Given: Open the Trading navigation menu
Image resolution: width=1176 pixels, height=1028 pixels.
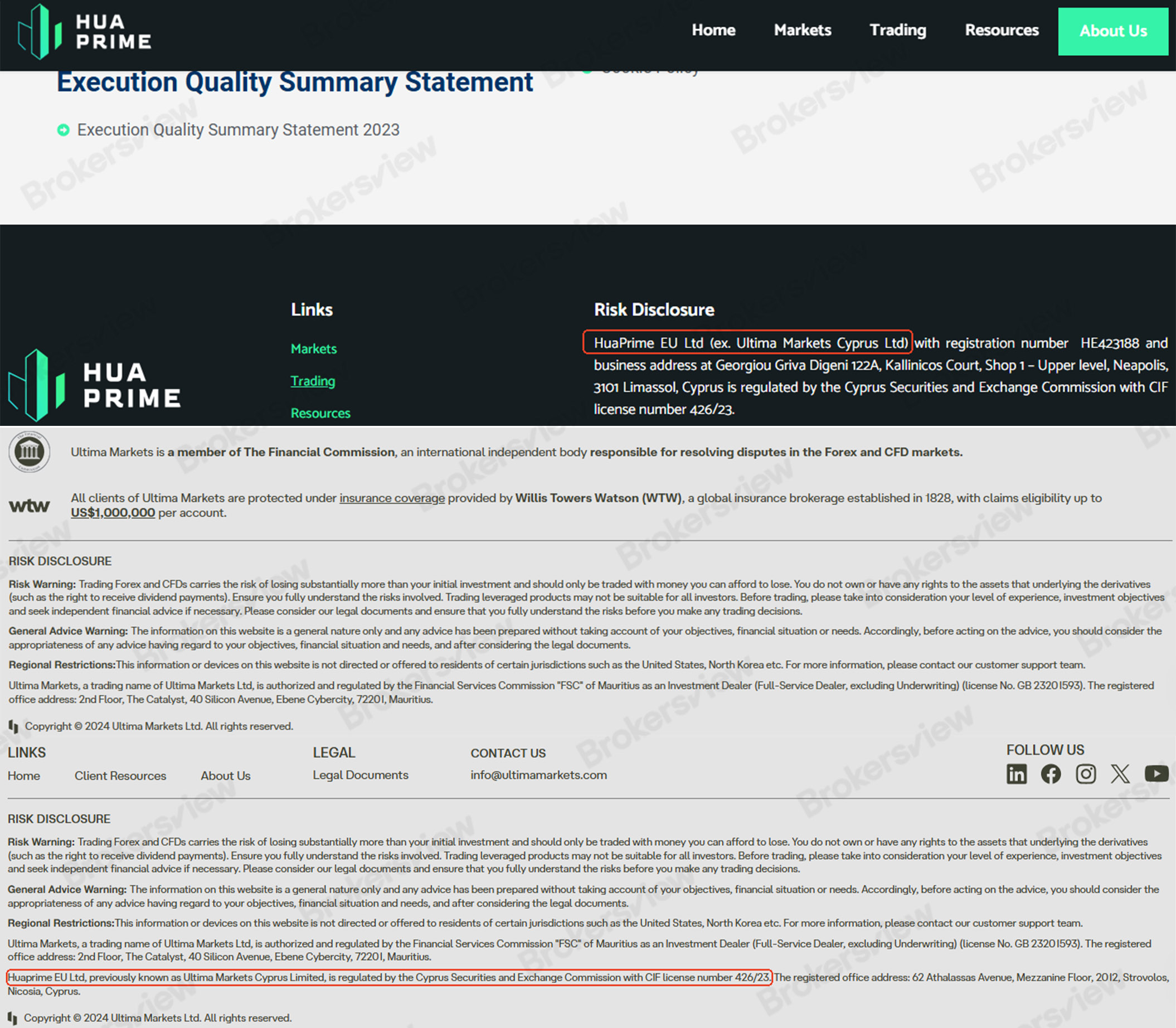Looking at the screenshot, I should (897, 30).
